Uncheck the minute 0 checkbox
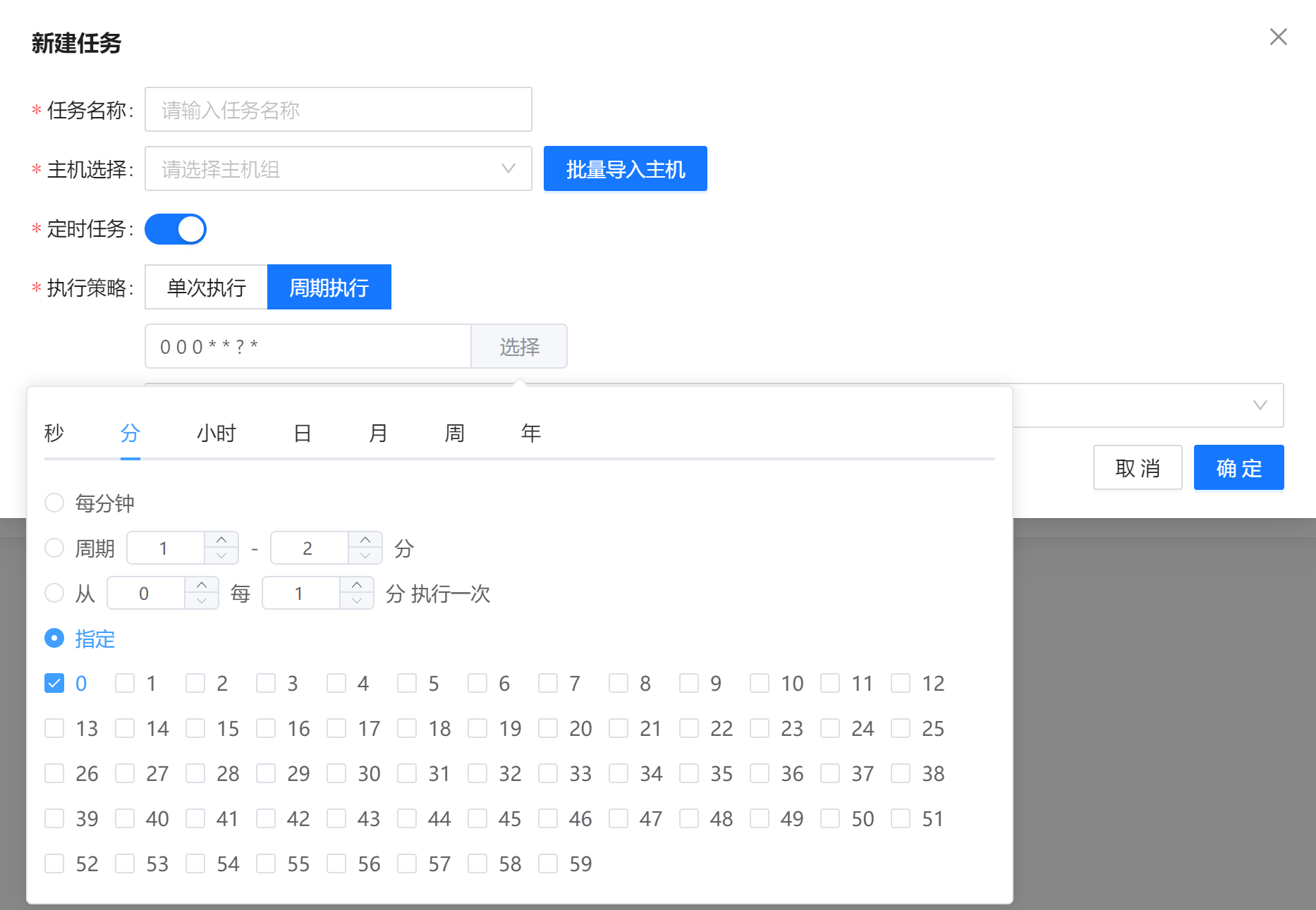Image resolution: width=1316 pixels, height=910 pixels. click(54, 684)
